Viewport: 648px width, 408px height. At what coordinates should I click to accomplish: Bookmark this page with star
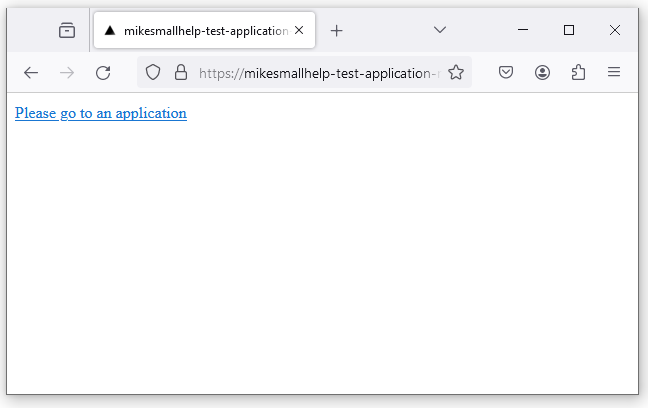pos(456,72)
